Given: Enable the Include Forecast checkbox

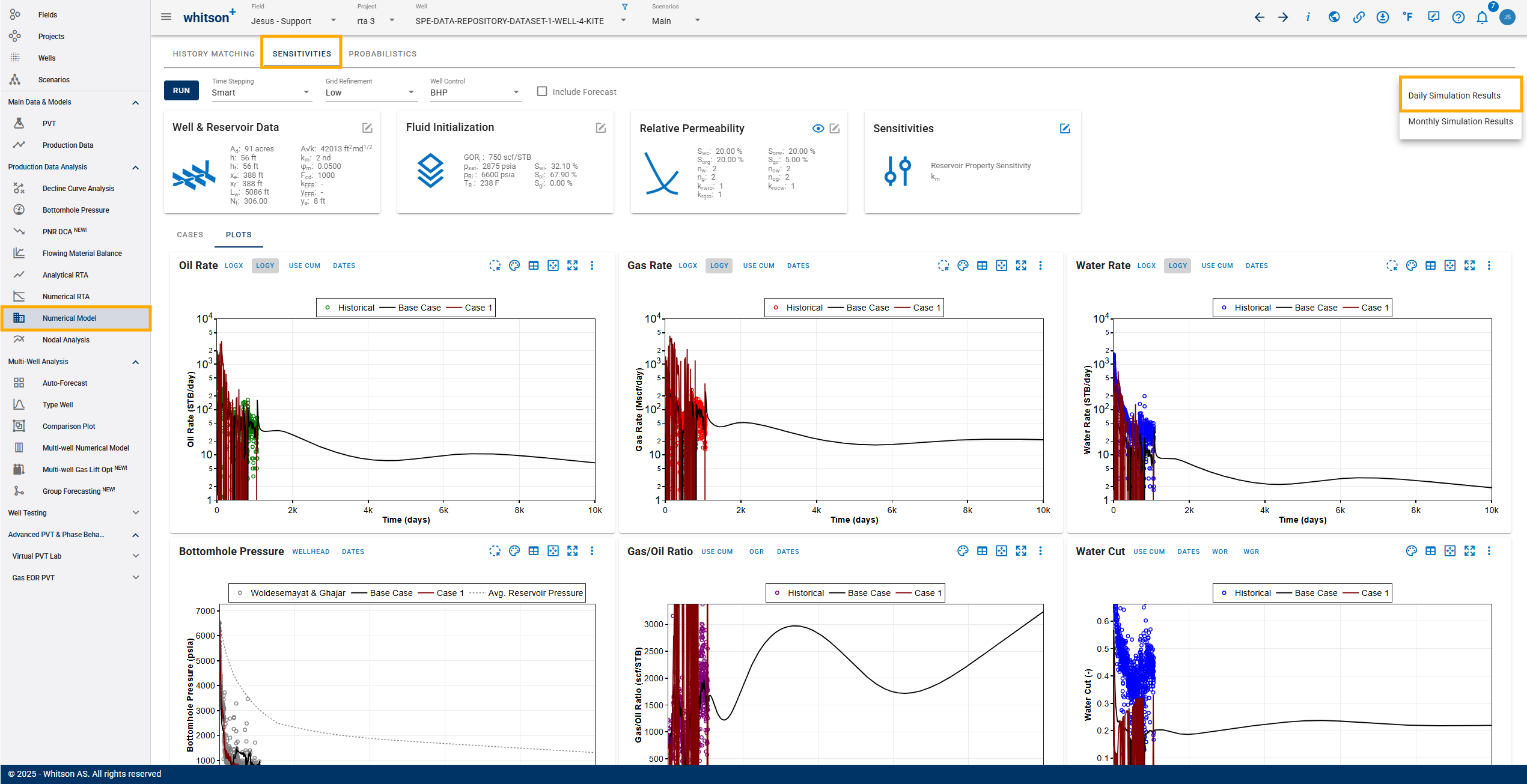Looking at the screenshot, I should pyautogui.click(x=542, y=91).
